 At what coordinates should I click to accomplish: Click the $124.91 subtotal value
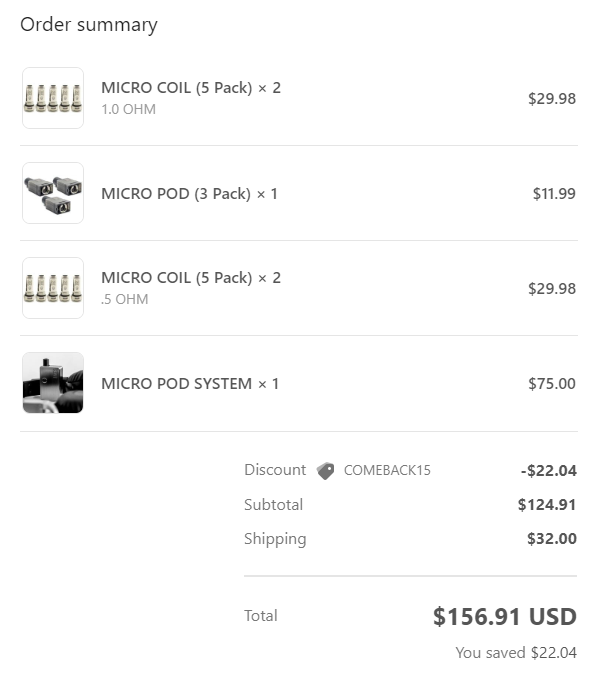pyautogui.click(x=547, y=505)
